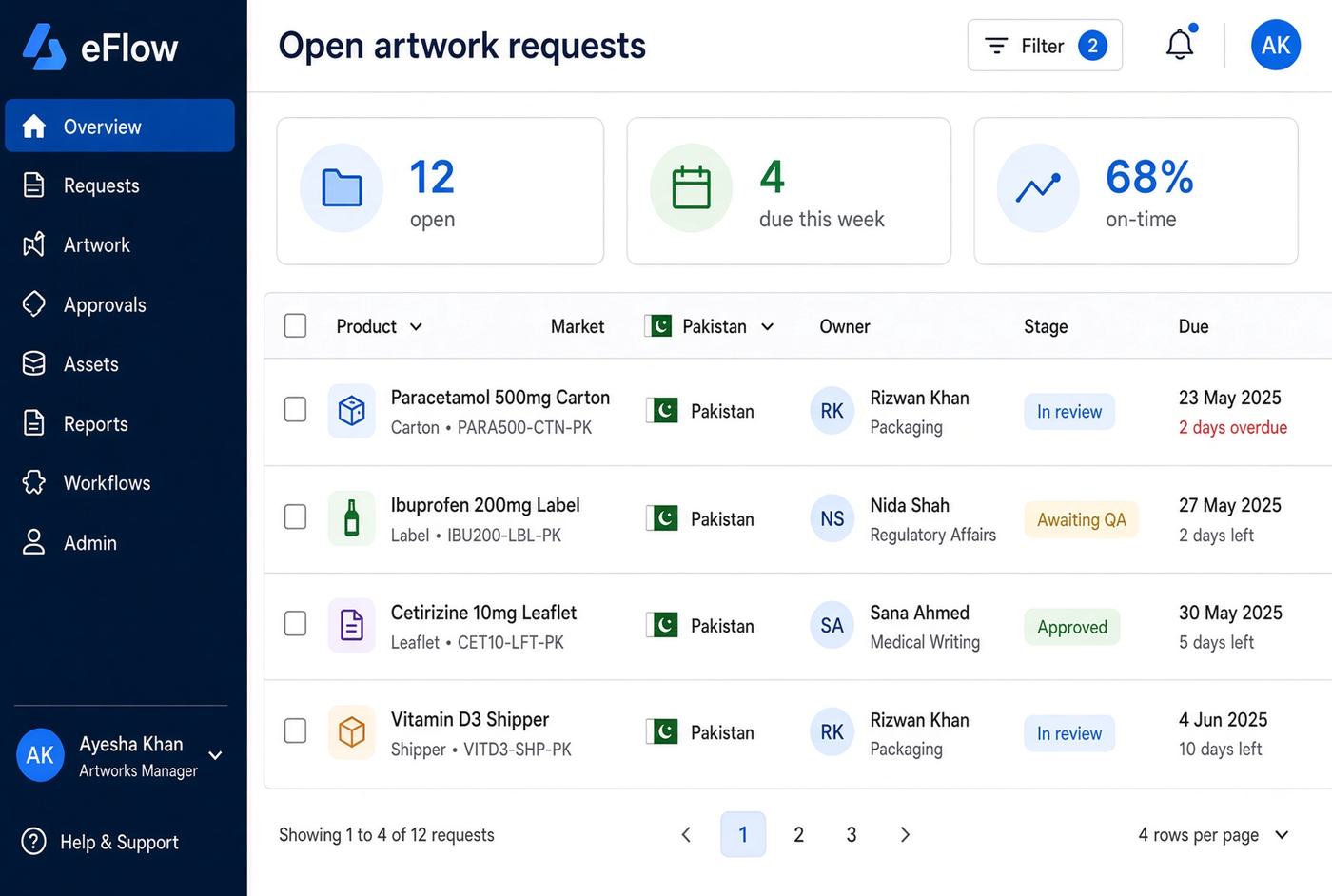Click the Ibuprofen bottle label icon
1332x896 pixels.
pyautogui.click(x=352, y=518)
